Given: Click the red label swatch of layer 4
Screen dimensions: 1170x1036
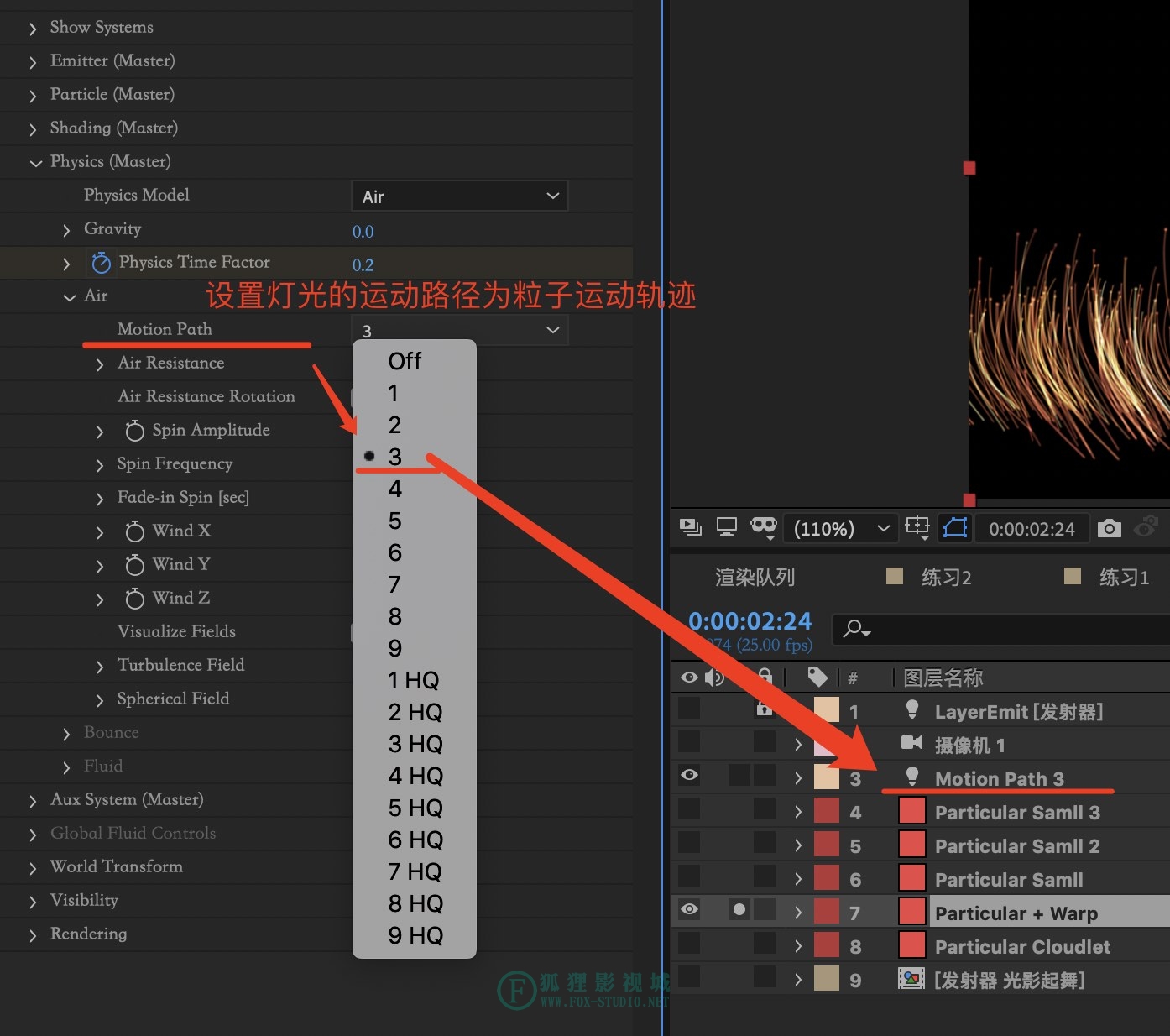Looking at the screenshot, I should coord(827,811).
